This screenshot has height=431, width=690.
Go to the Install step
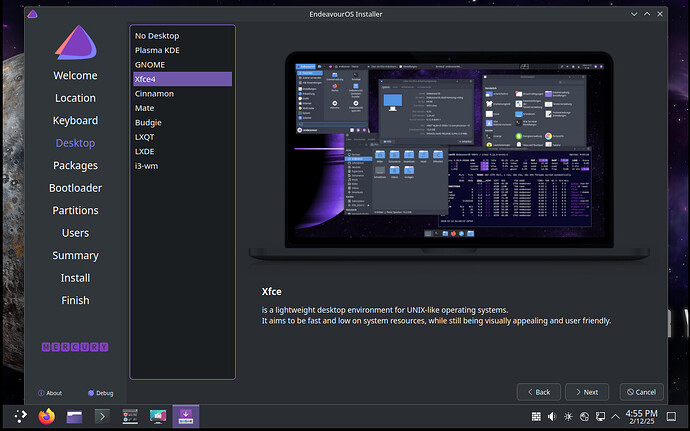[75, 278]
